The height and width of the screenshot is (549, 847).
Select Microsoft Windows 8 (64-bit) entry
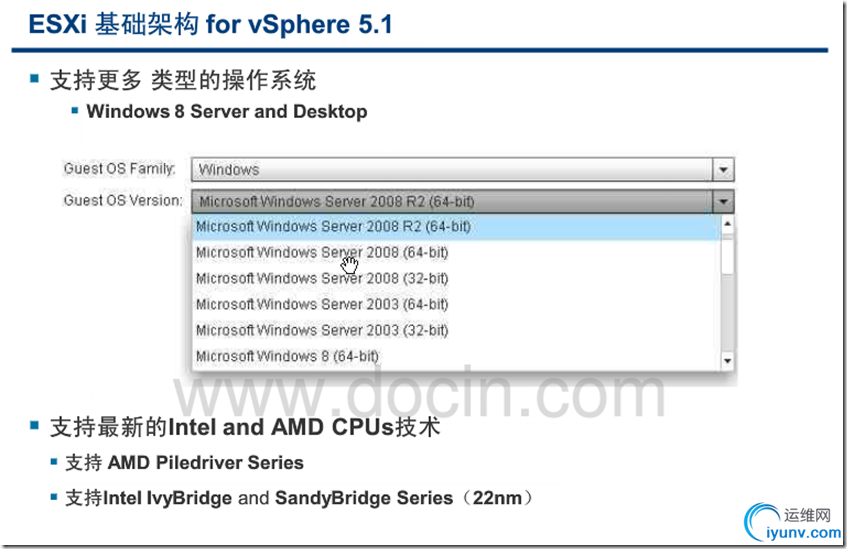(x=456, y=357)
